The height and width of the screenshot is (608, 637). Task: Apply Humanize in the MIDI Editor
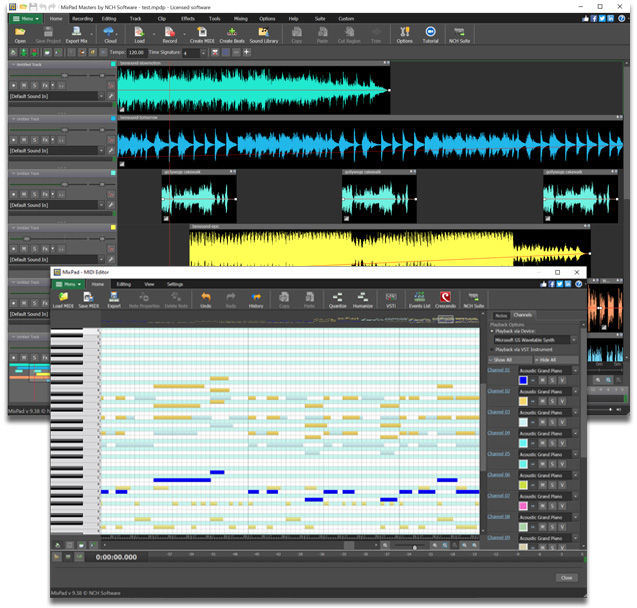click(363, 300)
